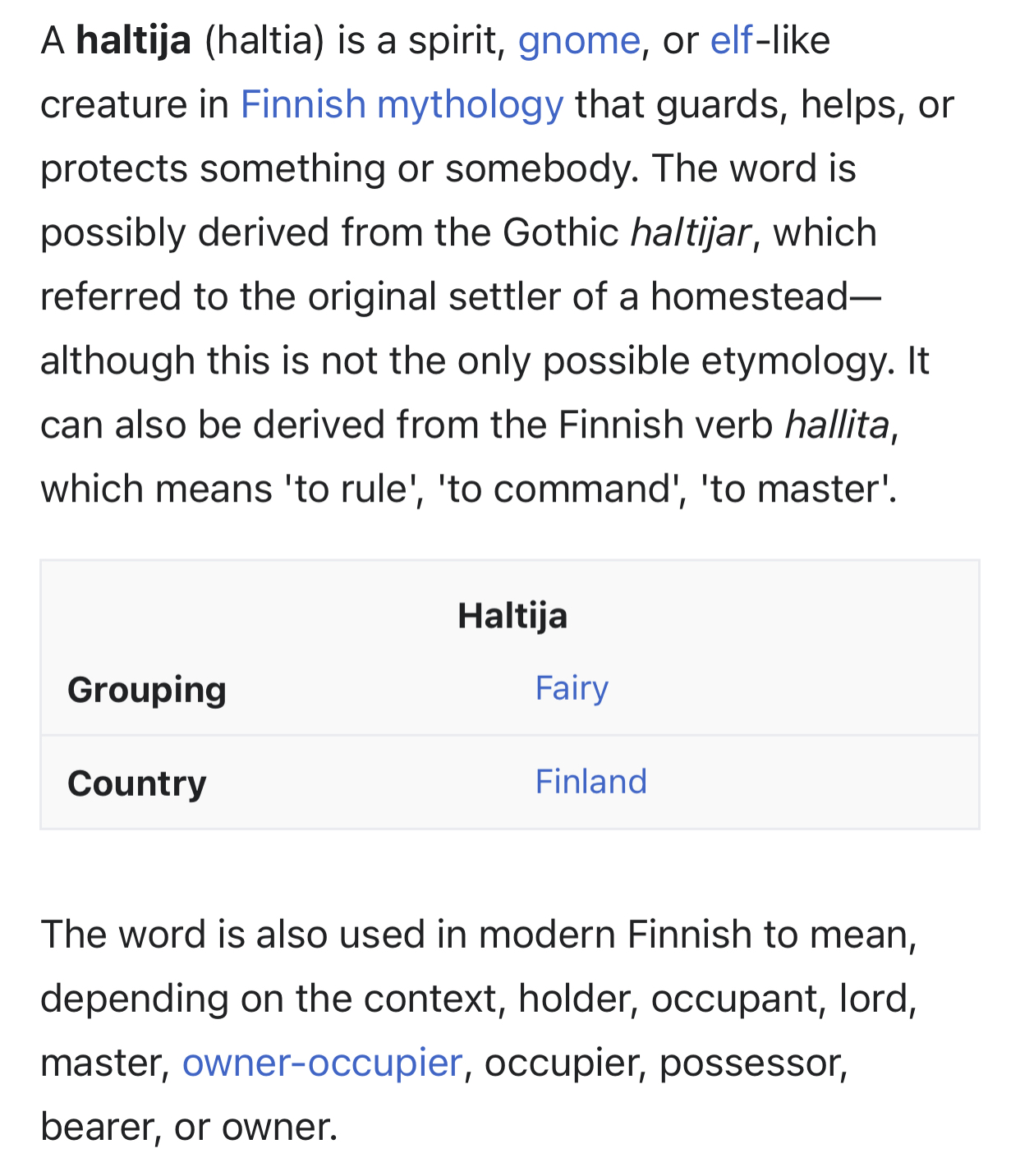Click the word homestead

[x=749, y=296]
